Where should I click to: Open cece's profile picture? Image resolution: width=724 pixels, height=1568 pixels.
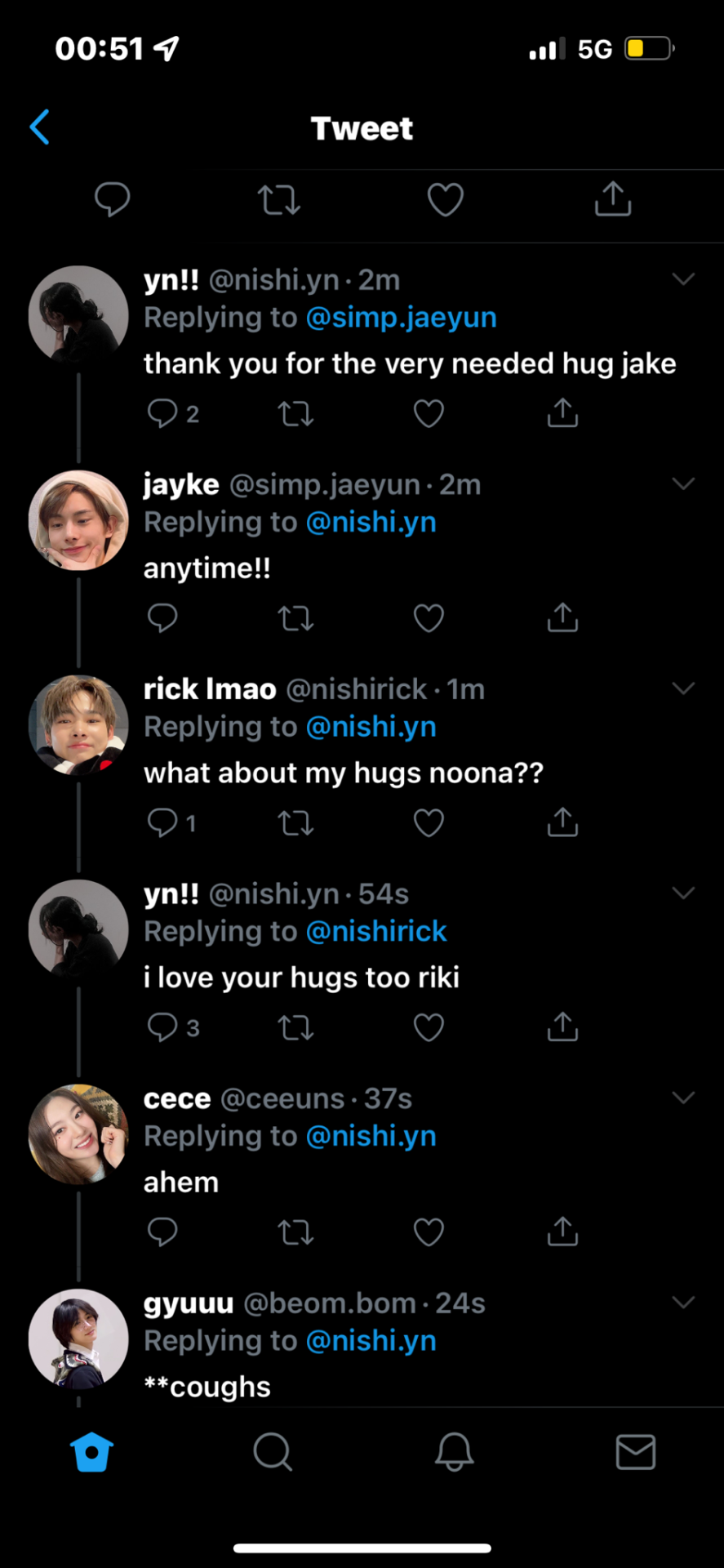[78, 1134]
